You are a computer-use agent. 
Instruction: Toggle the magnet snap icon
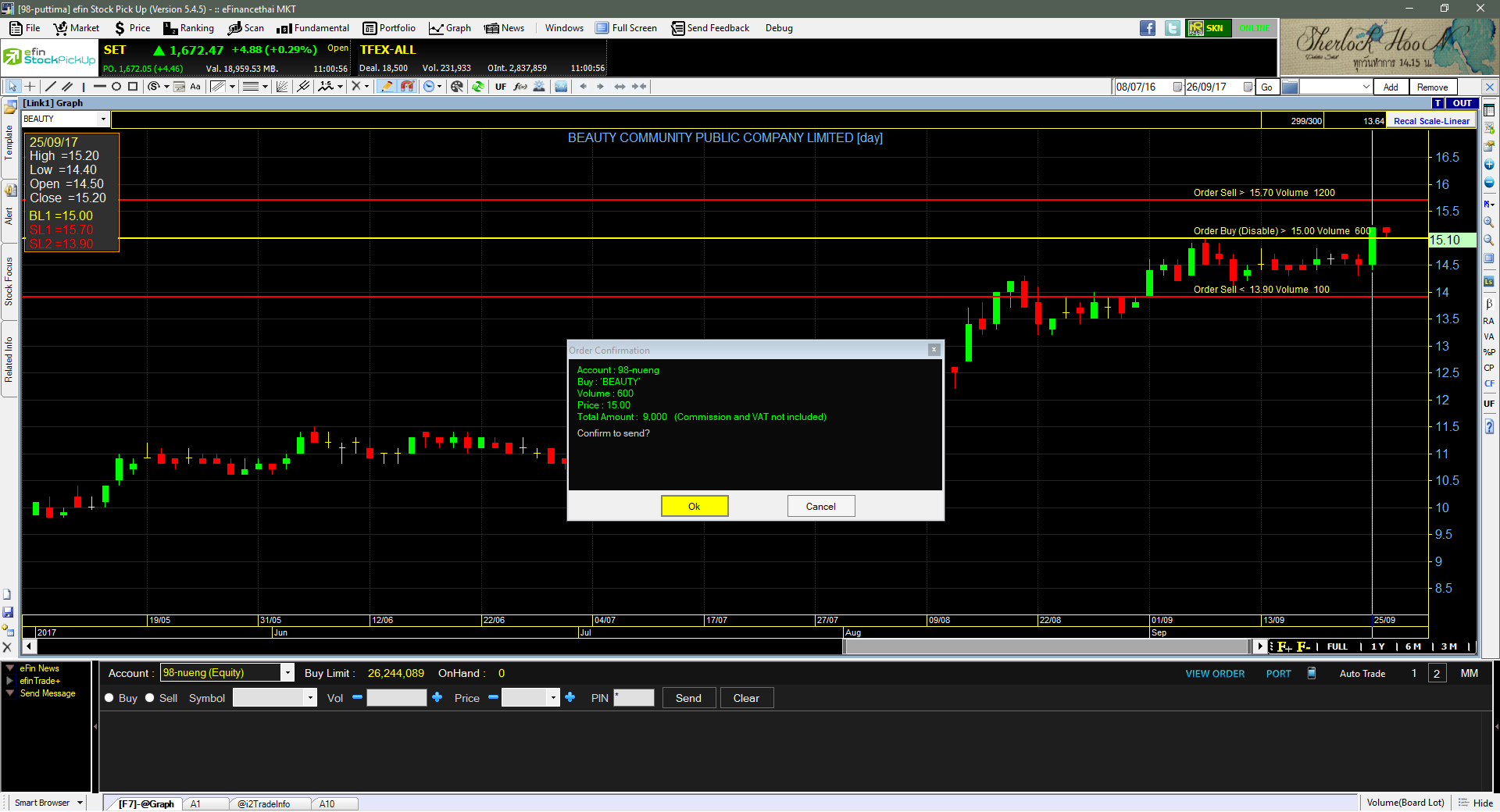click(407, 87)
